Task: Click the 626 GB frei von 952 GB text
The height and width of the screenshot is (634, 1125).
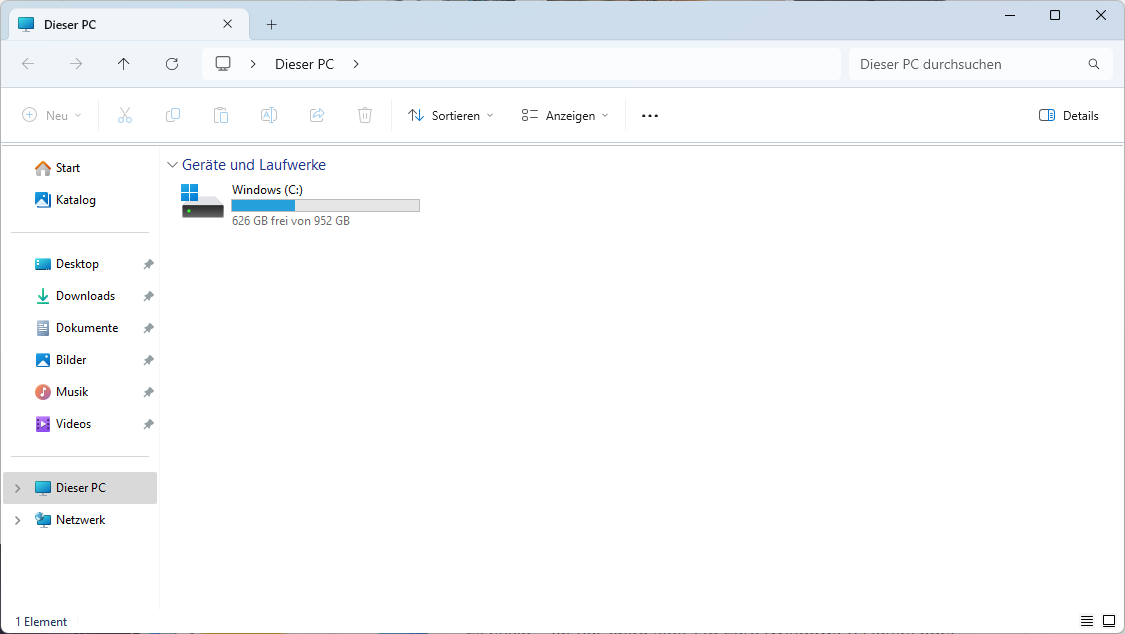Action: point(291,221)
